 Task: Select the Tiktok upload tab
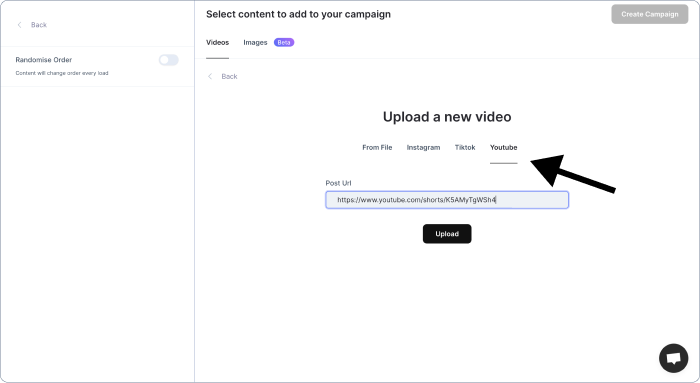coord(465,147)
